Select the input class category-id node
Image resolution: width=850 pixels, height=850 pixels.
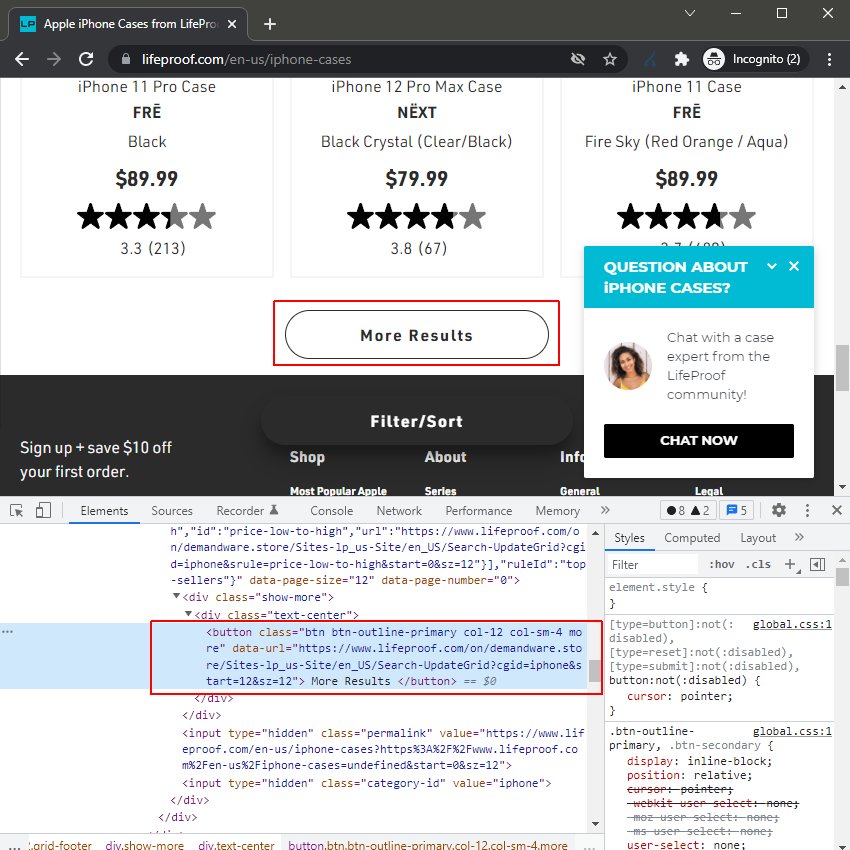point(366,783)
